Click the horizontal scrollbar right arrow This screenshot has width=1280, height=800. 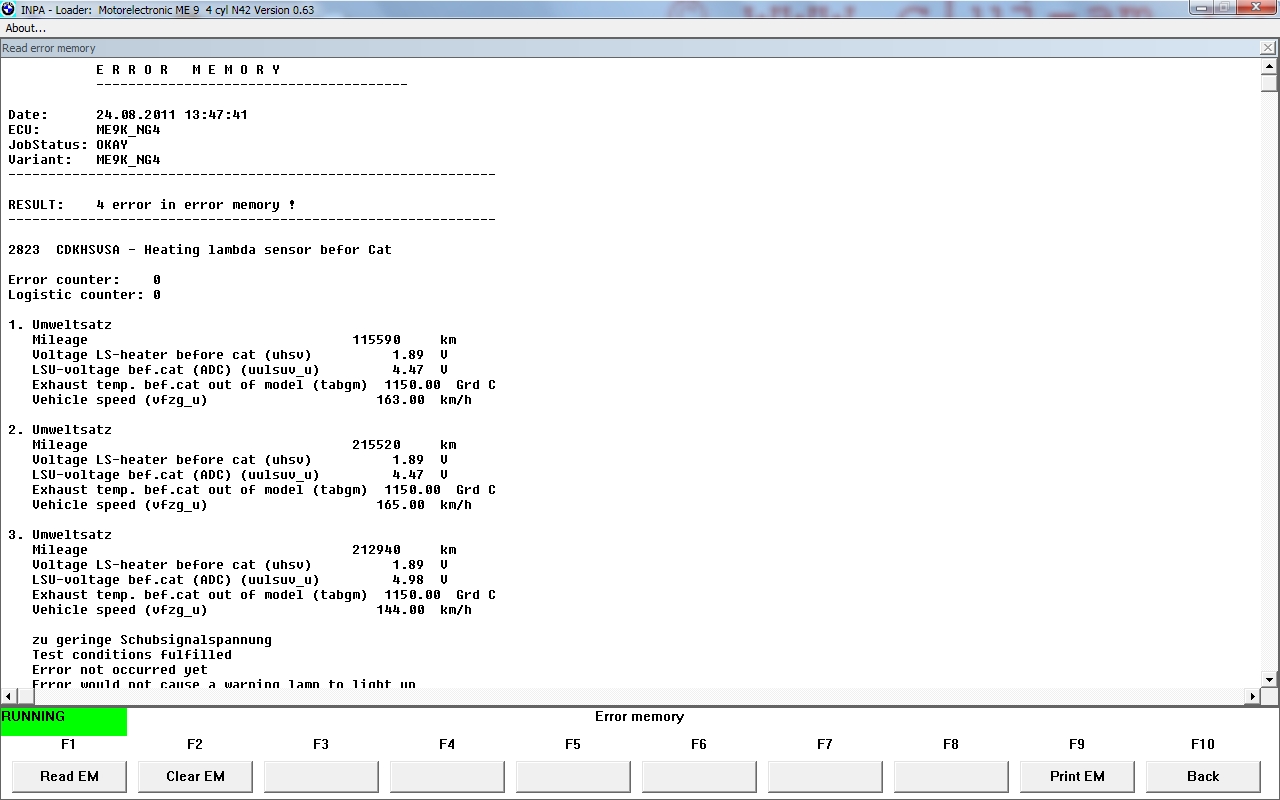pyautogui.click(x=1252, y=696)
